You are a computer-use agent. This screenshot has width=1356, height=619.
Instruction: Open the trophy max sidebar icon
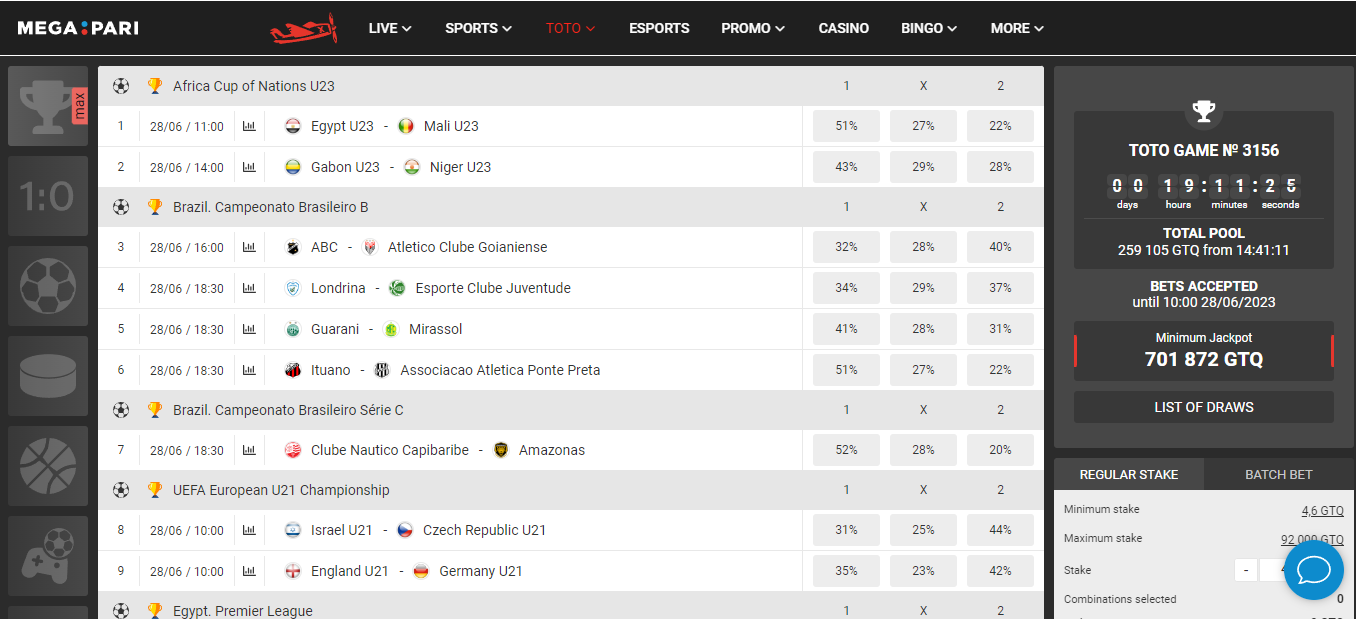coord(48,106)
